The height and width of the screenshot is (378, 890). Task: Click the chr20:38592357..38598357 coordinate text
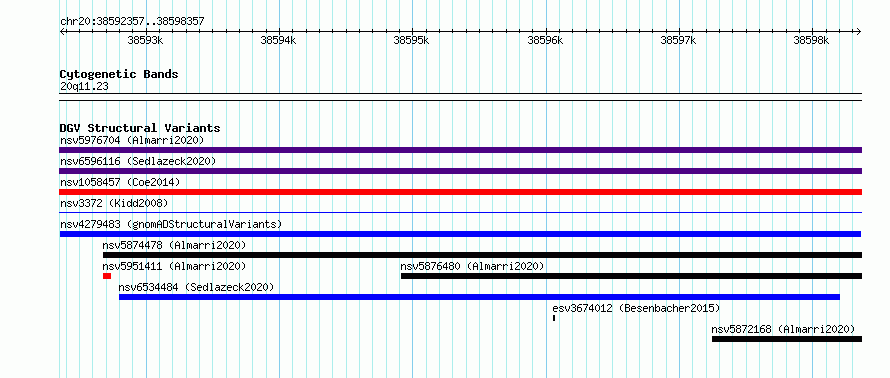pos(132,22)
